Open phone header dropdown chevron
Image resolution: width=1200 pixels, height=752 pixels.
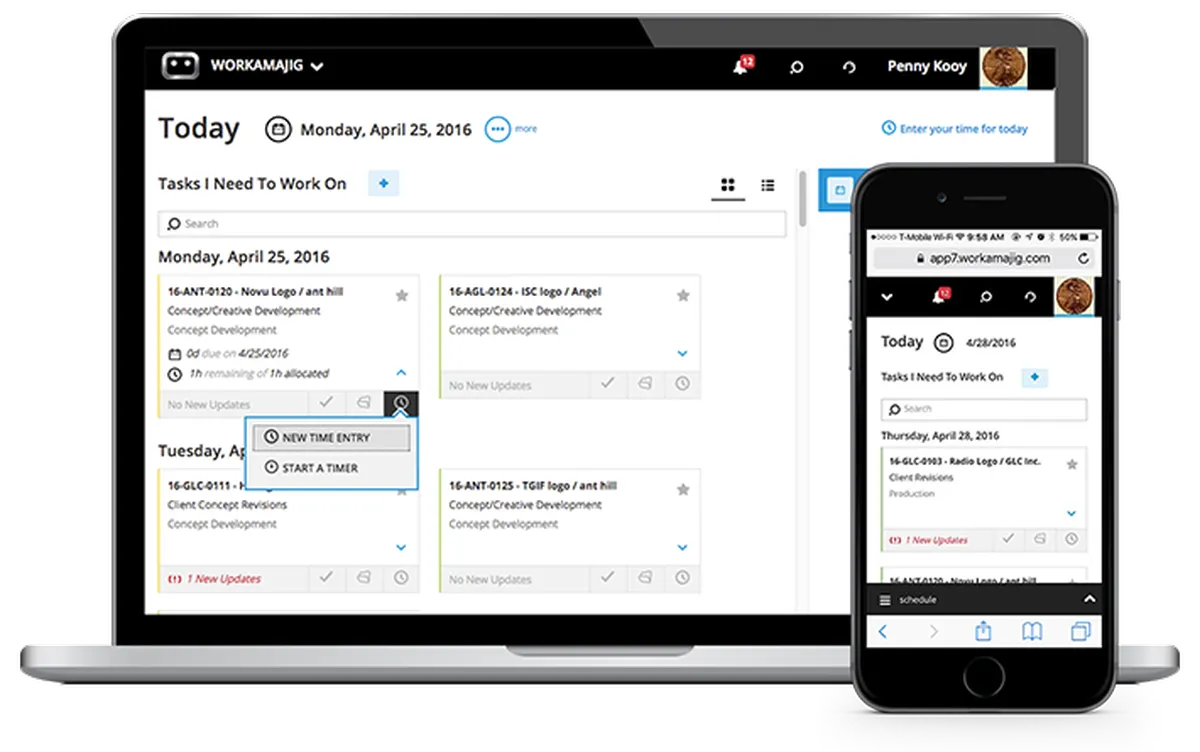(x=885, y=297)
